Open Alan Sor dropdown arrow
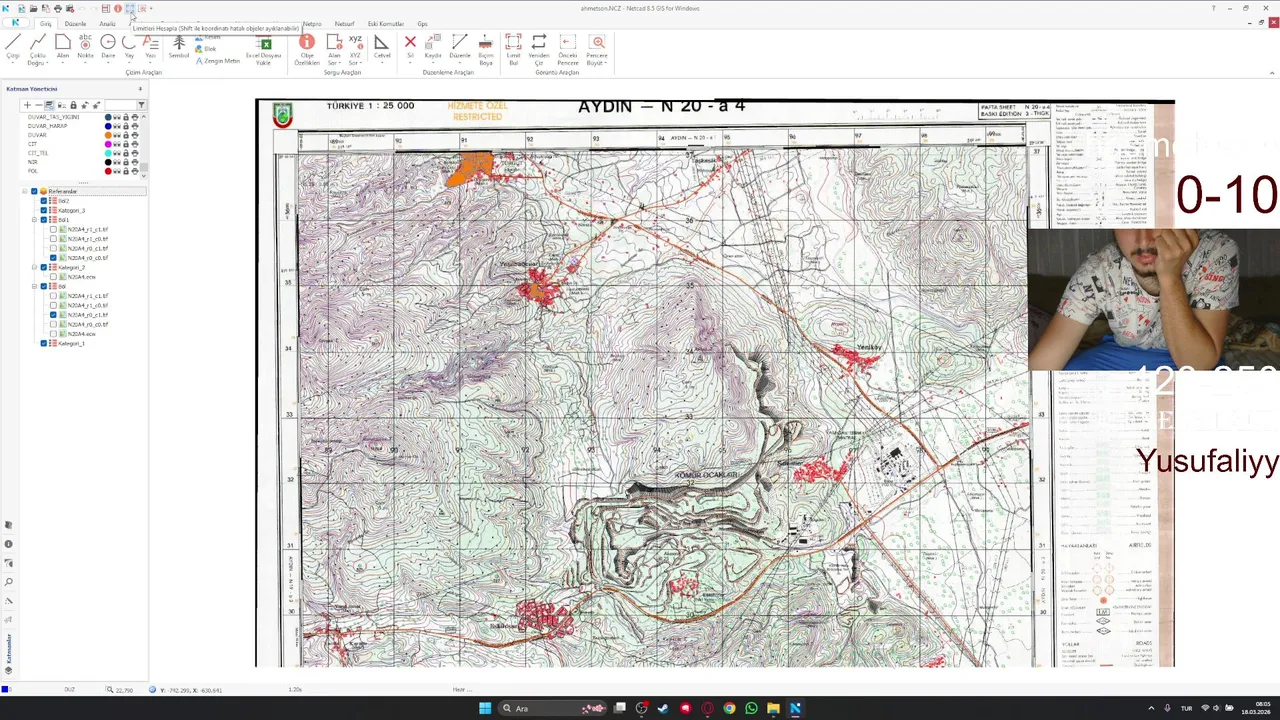This screenshot has height=720, width=1280. point(340,63)
